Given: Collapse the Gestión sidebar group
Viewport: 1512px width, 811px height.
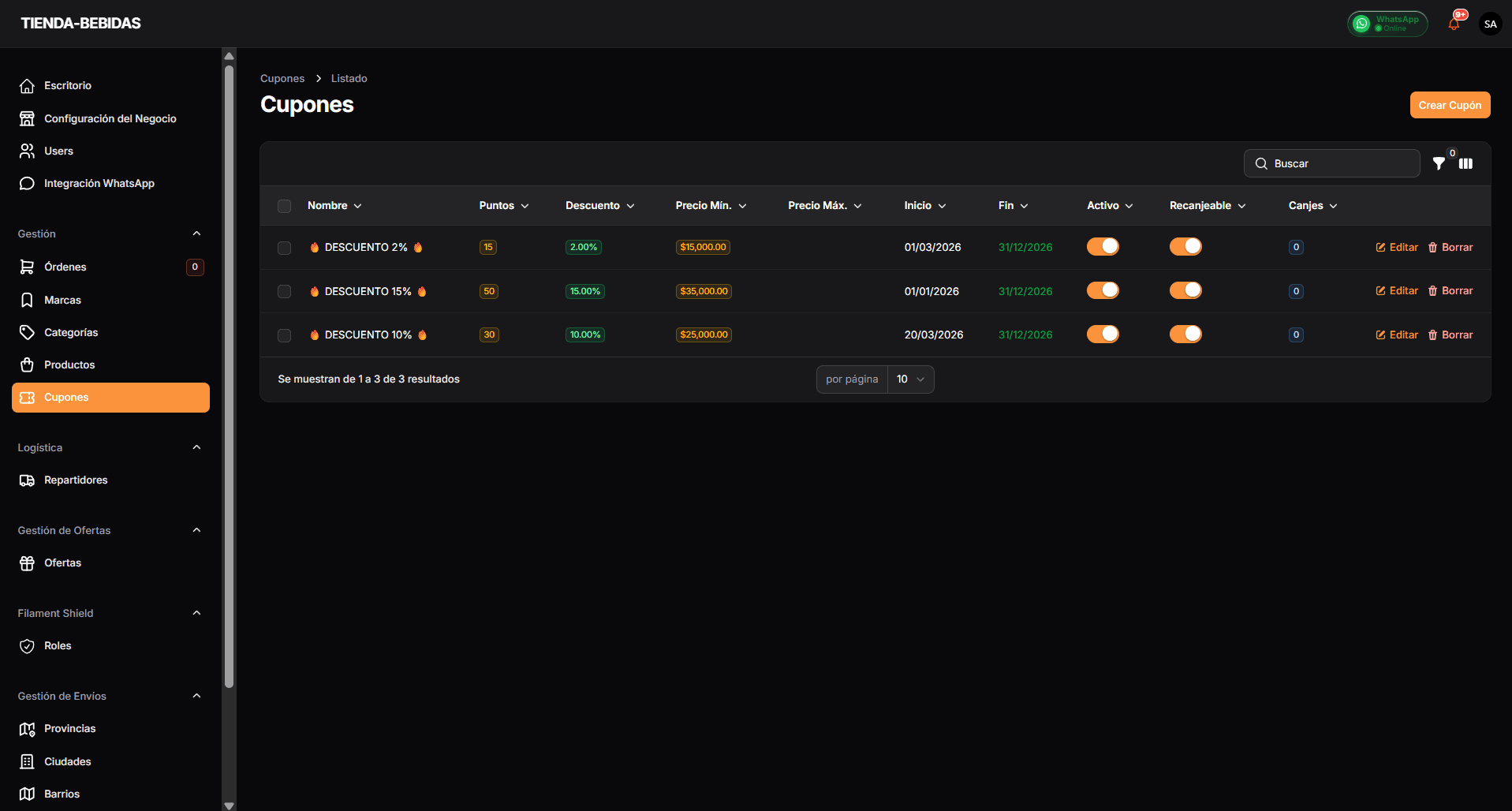Looking at the screenshot, I should [196, 234].
